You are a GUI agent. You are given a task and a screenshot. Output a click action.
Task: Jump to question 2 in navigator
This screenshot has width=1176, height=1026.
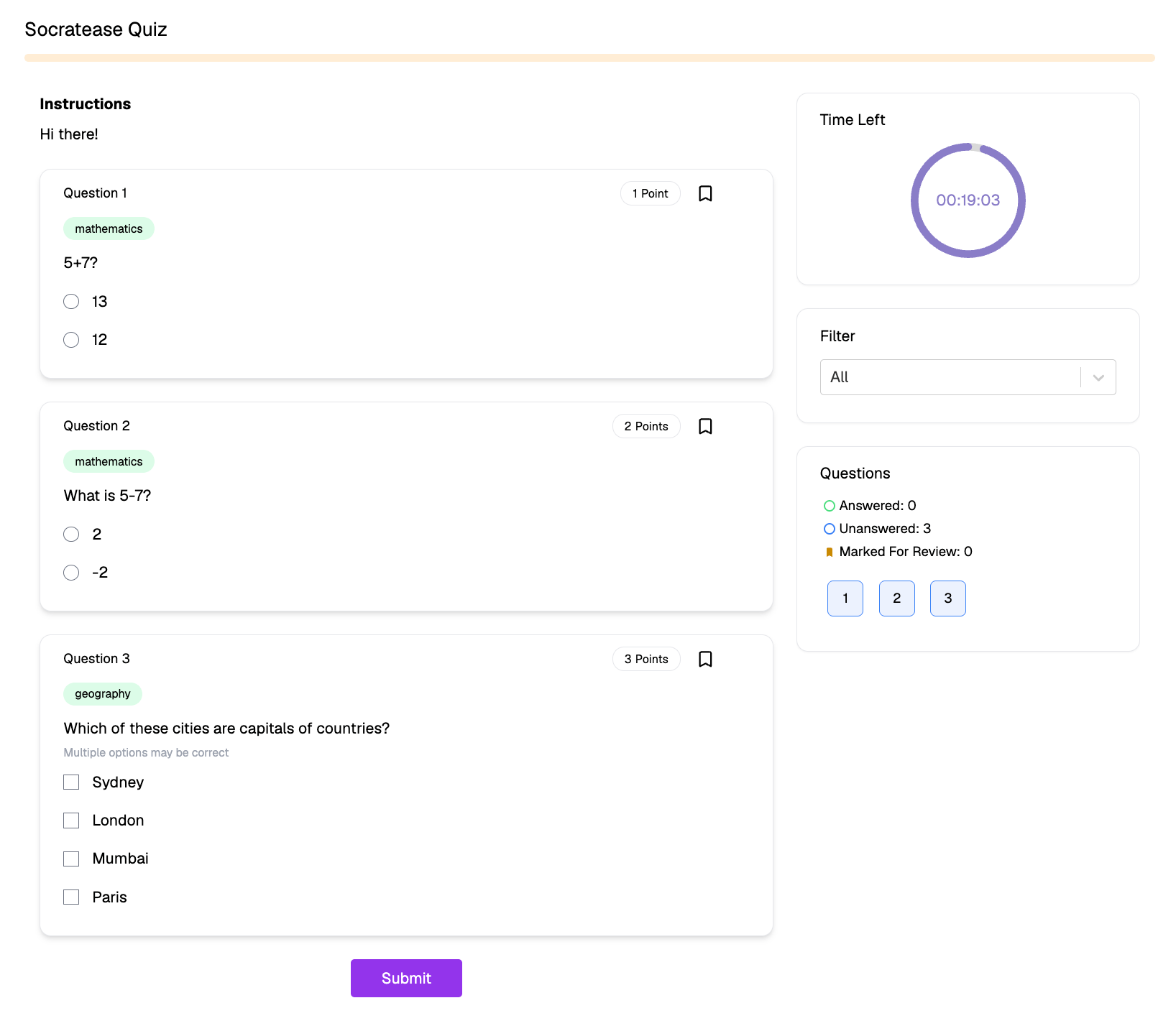pos(897,598)
